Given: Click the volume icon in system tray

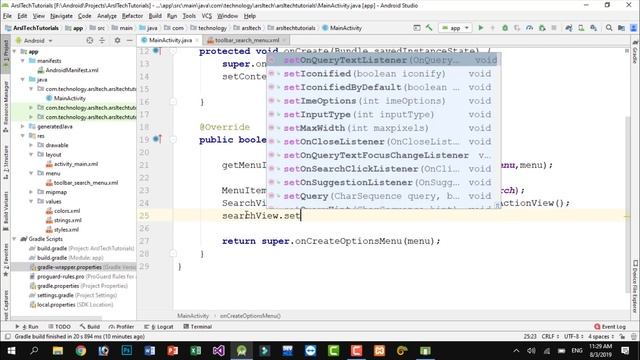Looking at the screenshot, I should [x=531, y=351].
